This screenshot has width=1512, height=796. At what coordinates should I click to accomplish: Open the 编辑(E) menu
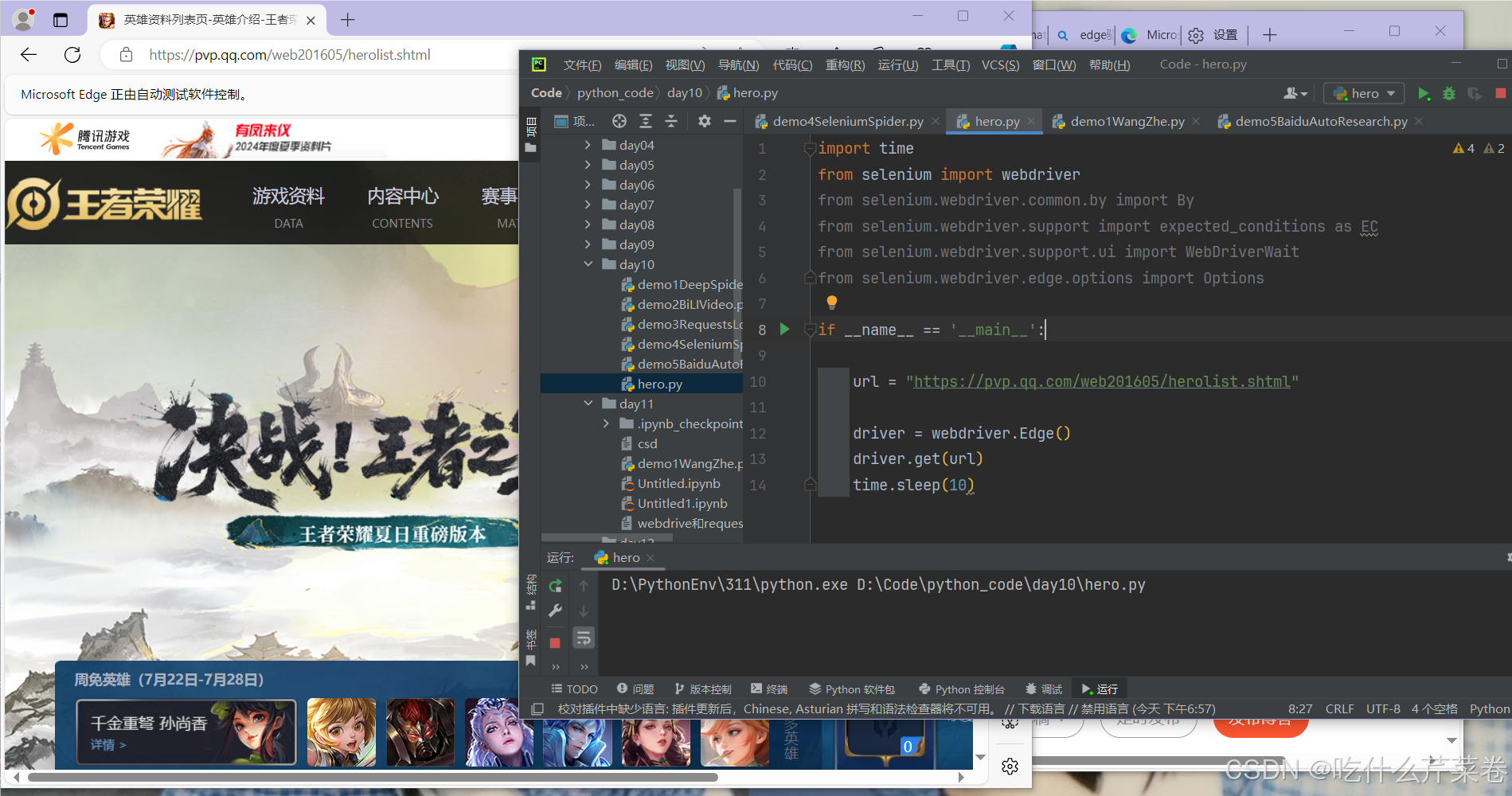634,64
